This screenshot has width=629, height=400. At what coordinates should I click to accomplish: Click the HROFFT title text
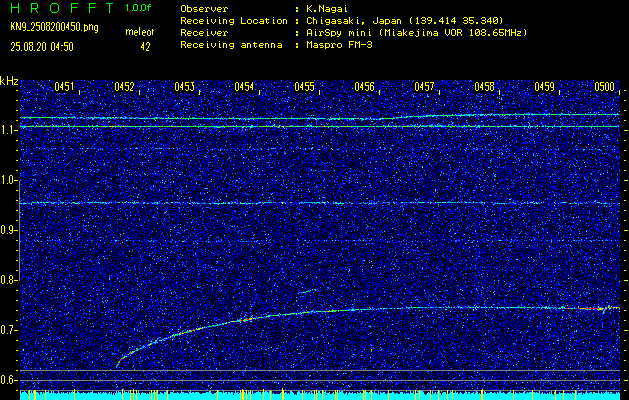(62, 8)
